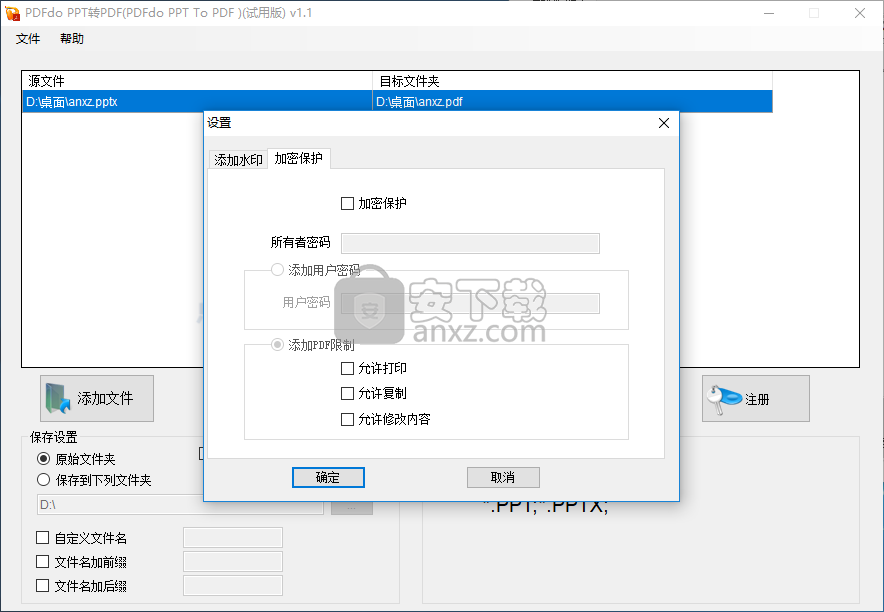Click the 源文件 column header
884x612 pixels.
point(197,81)
